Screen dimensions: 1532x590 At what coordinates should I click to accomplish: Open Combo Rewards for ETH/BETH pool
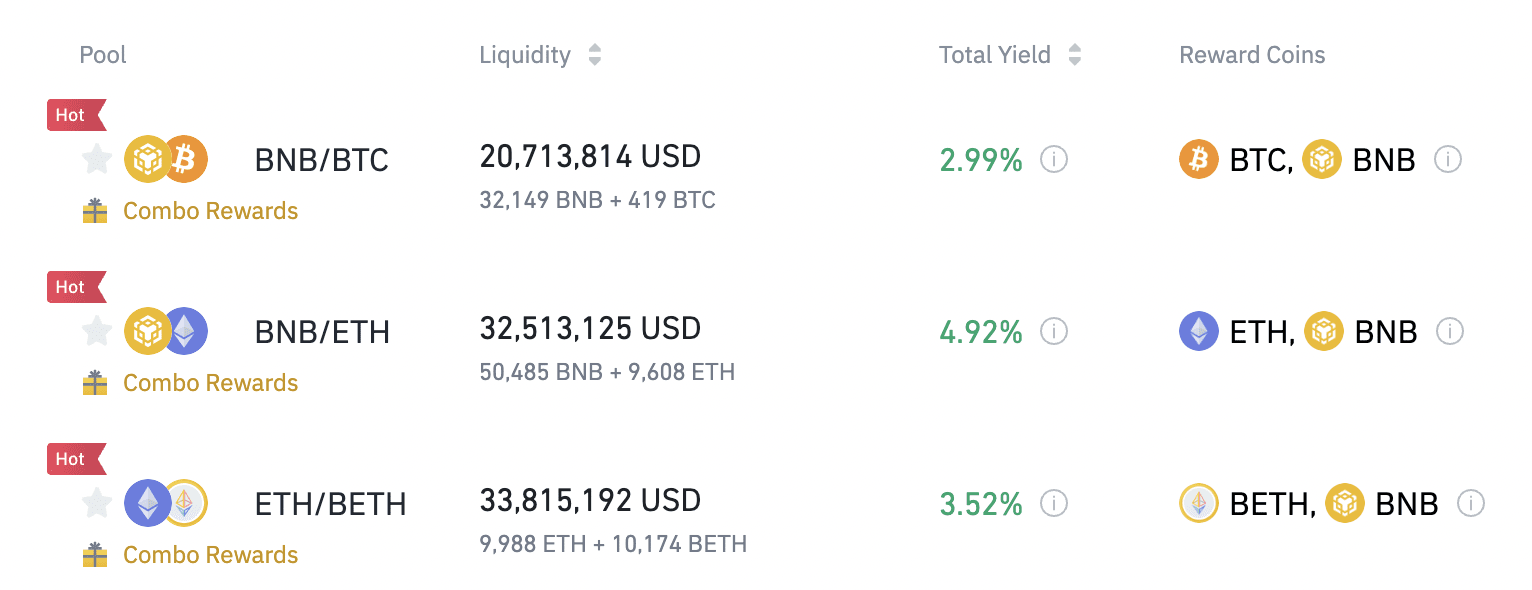[190, 555]
